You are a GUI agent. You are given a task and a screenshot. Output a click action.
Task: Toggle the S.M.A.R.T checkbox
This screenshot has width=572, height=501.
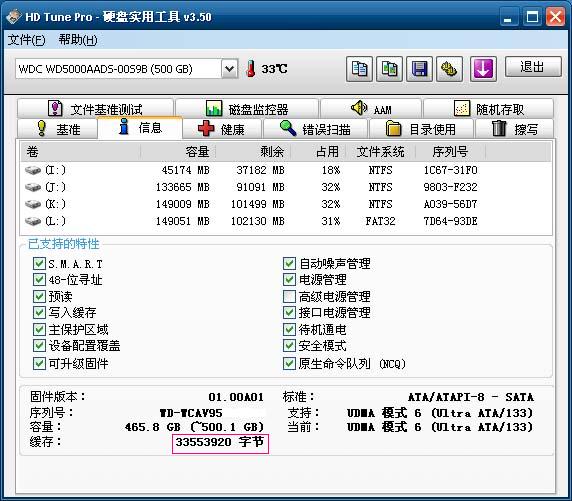39,263
